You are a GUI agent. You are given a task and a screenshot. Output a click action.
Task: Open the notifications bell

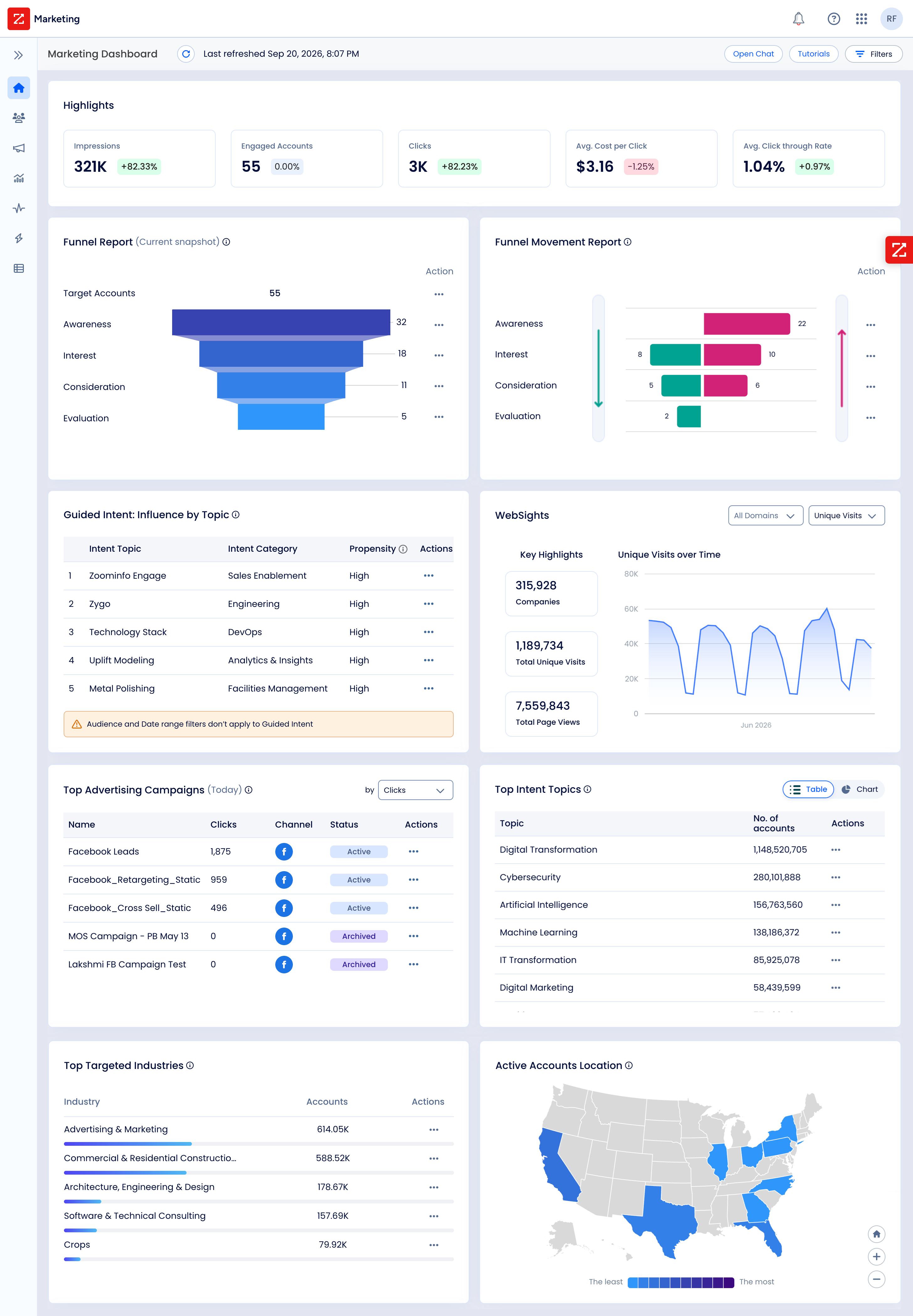pos(799,19)
